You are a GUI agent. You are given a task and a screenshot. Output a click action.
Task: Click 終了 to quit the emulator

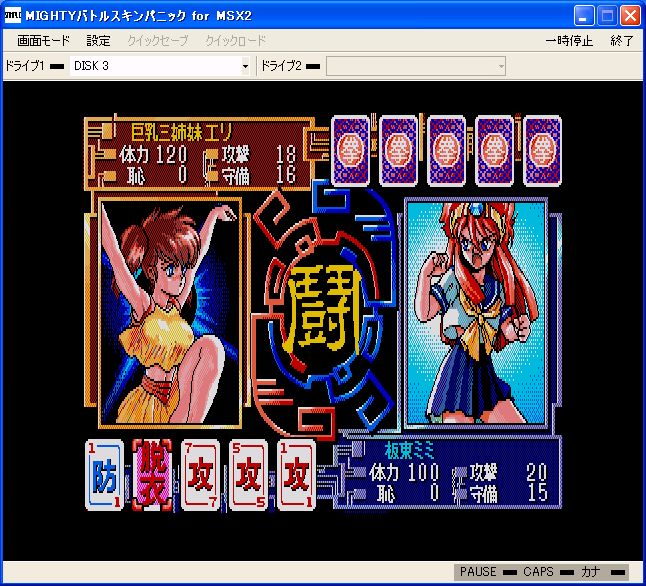[x=622, y=40]
